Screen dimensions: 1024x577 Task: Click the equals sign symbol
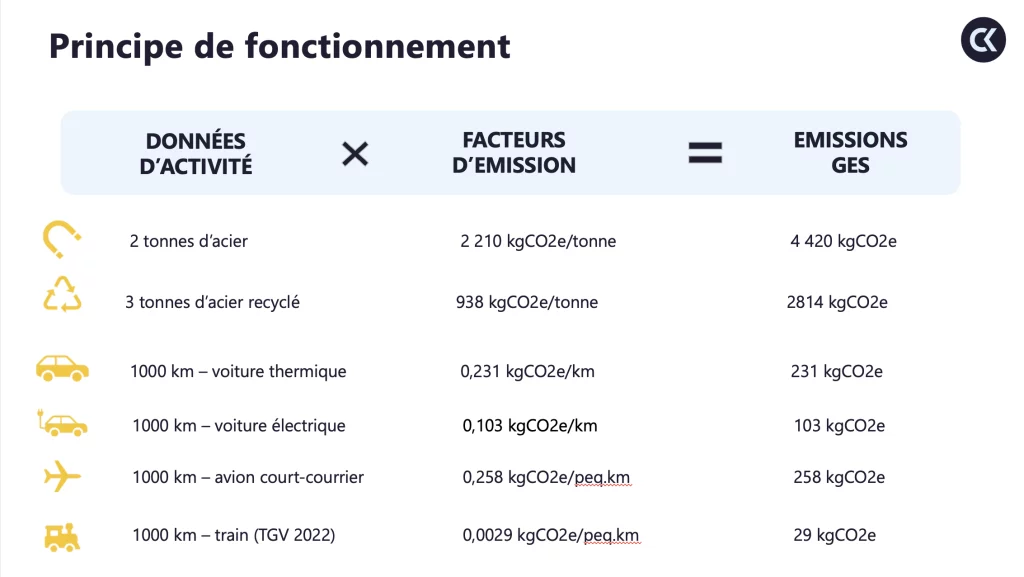(705, 153)
